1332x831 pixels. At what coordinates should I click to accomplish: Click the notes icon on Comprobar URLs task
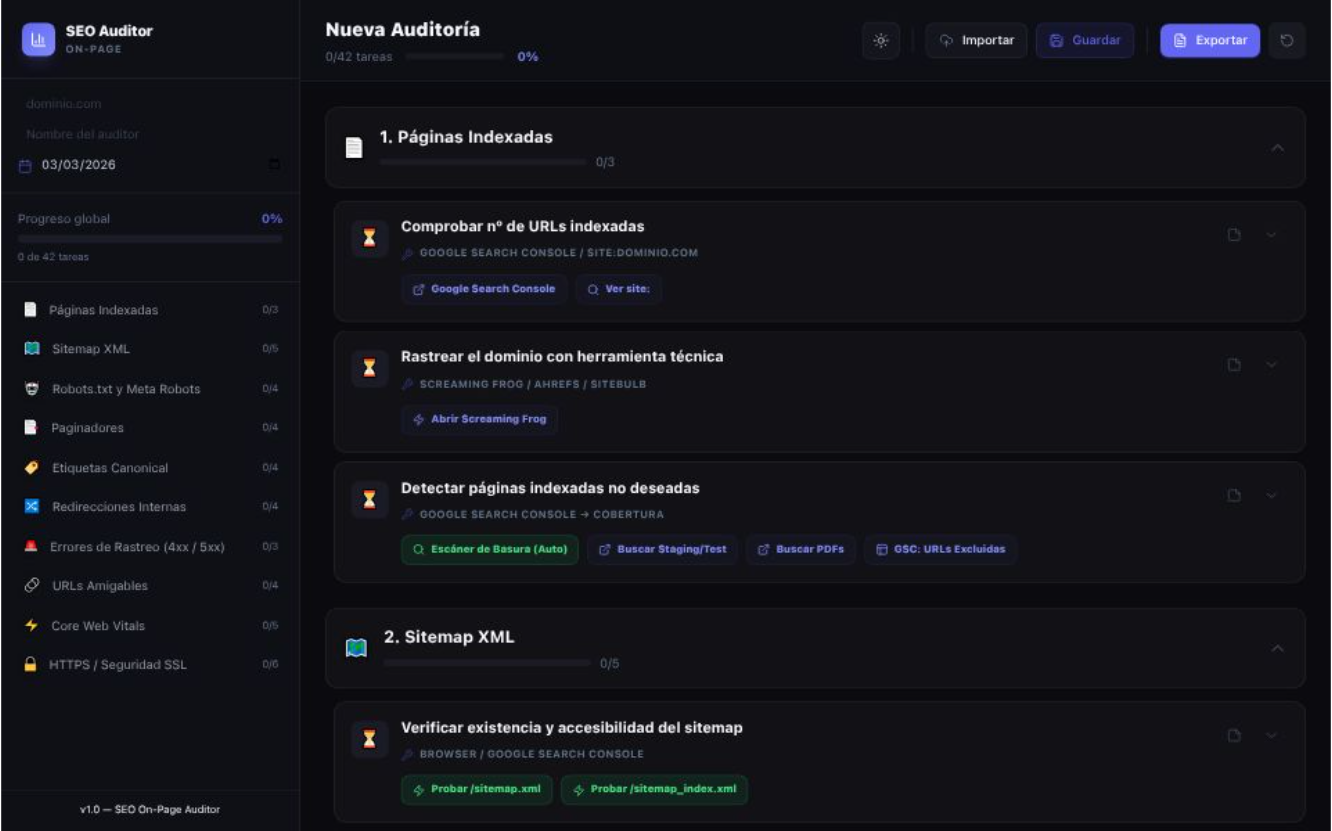1234,235
